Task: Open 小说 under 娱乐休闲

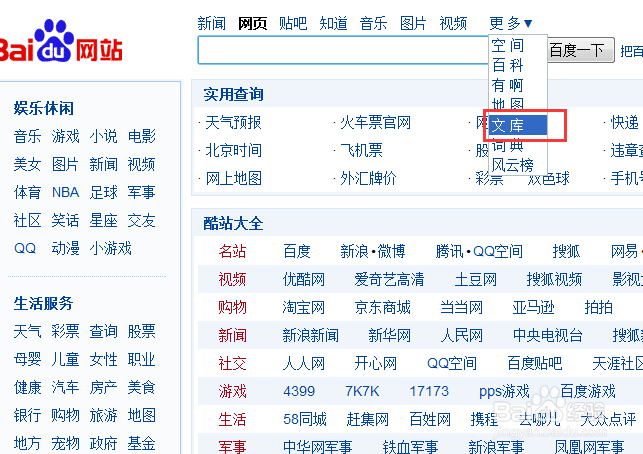Action: click(x=103, y=136)
